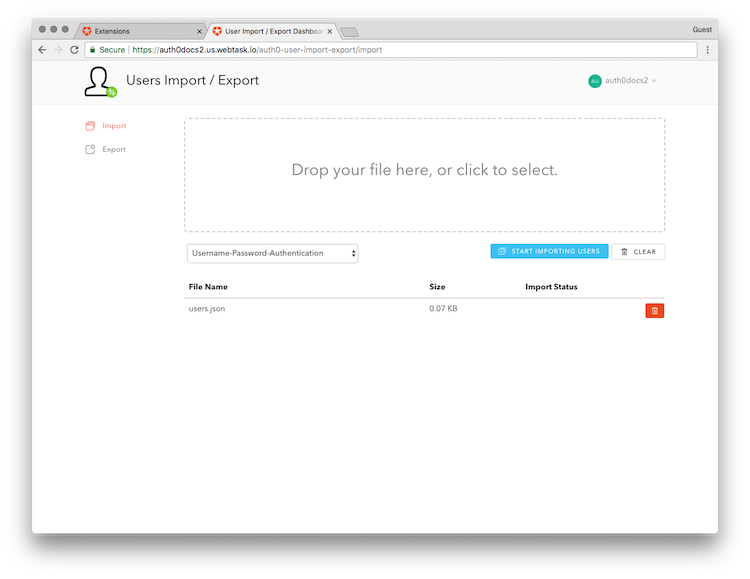Click the File Name column header
Image resolution: width=750 pixels, height=579 pixels.
[x=208, y=287]
